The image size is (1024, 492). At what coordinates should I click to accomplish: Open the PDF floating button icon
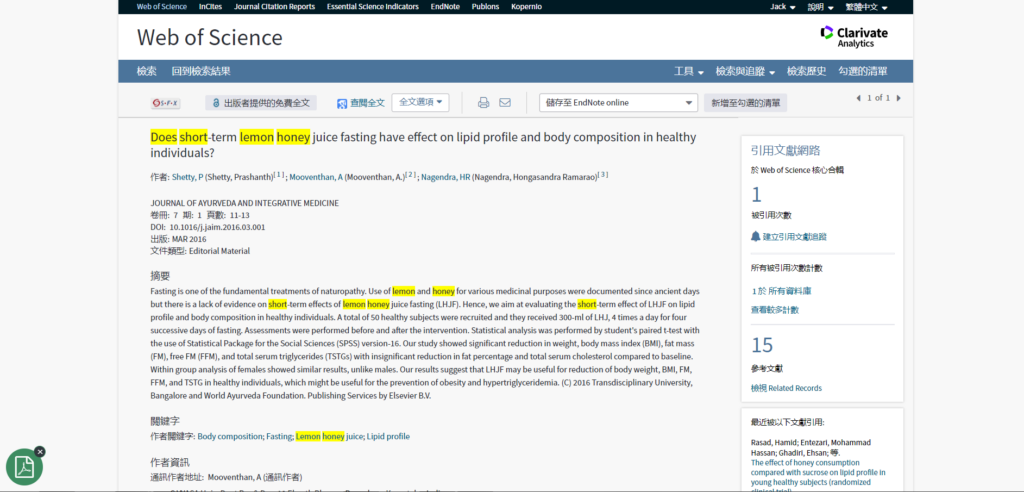(24, 467)
